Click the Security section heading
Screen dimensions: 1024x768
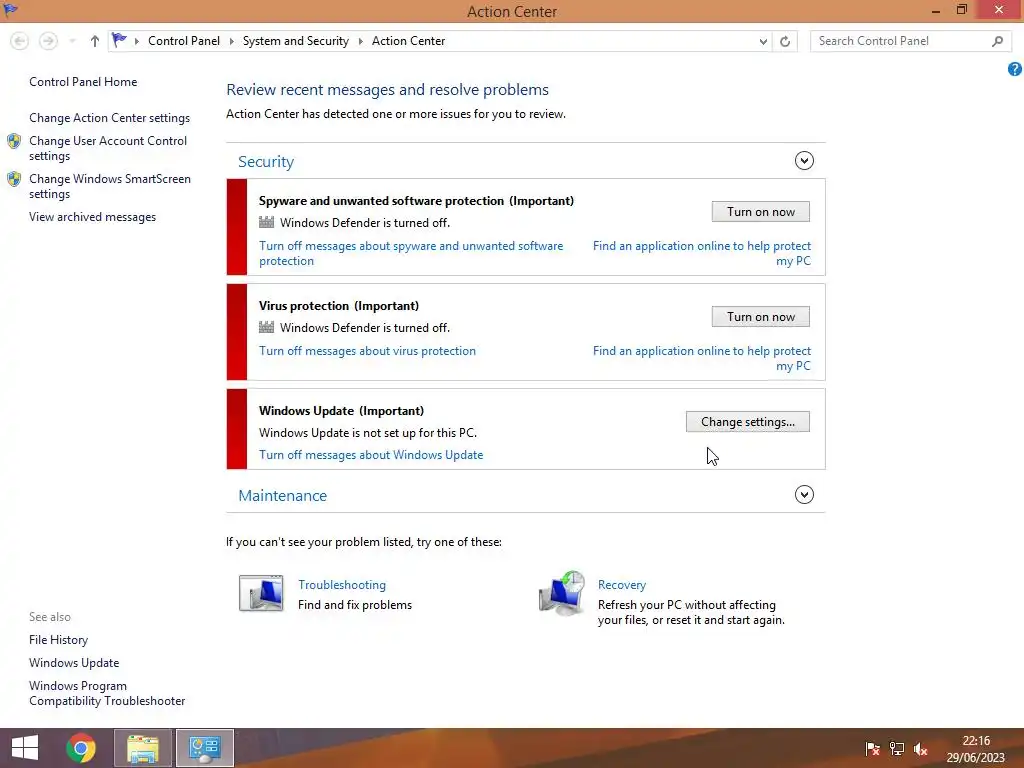(x=266, y=161)
